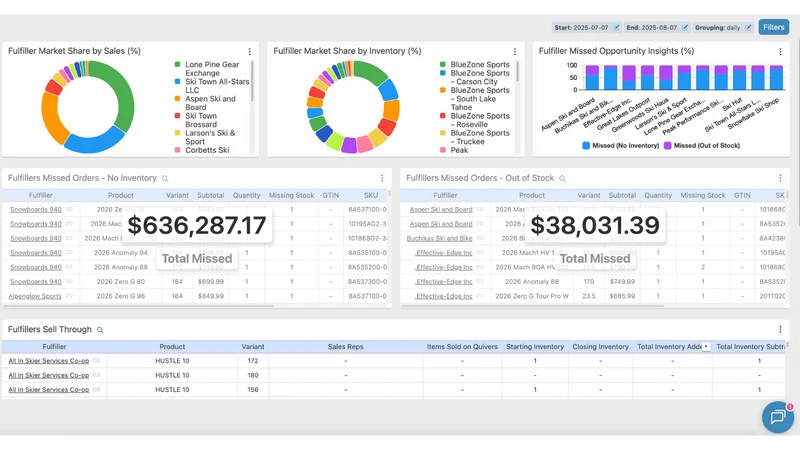Open options menu for Missed Opportunity Insights chart
This screenshot has height=450, width=800.
click(780, 52)
